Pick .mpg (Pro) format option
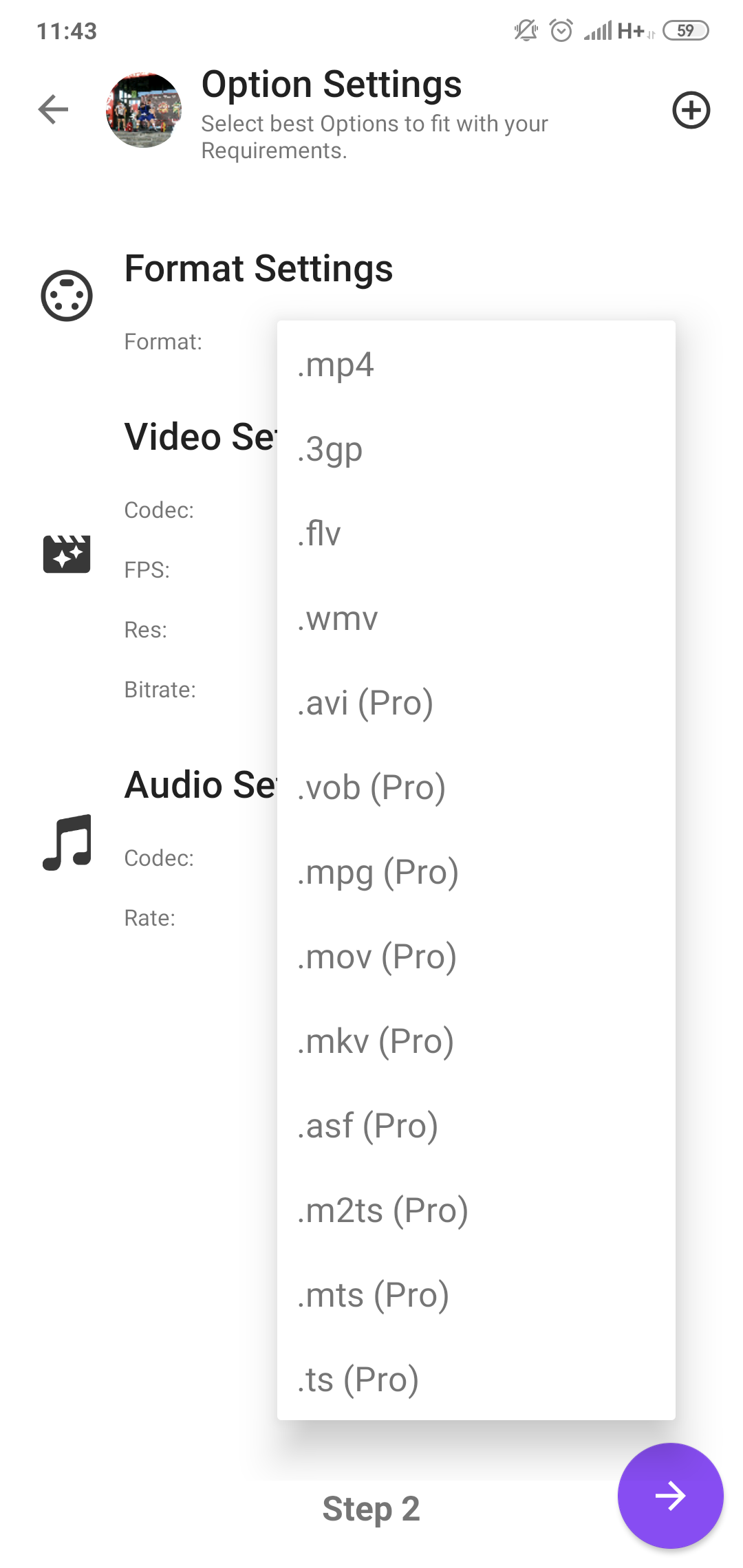Image resolution: width=743 pixels, height=1568 pixels. click(476, 871)
